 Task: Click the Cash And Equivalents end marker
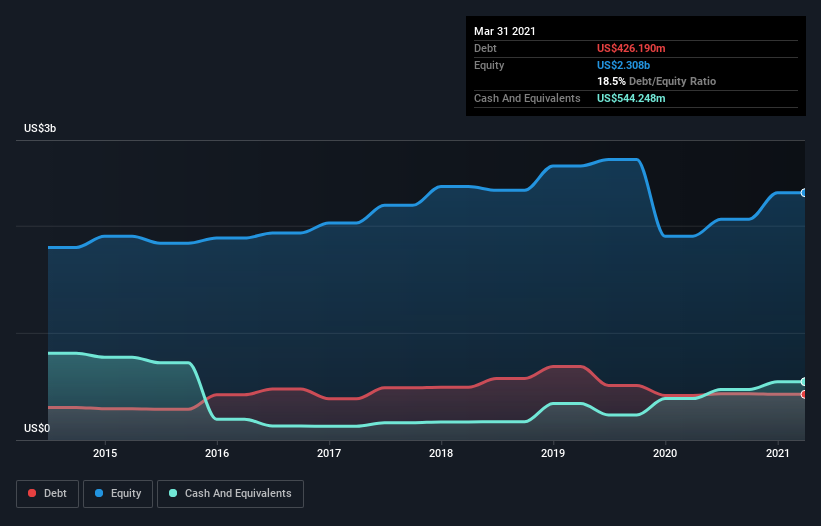click(804, 382)
